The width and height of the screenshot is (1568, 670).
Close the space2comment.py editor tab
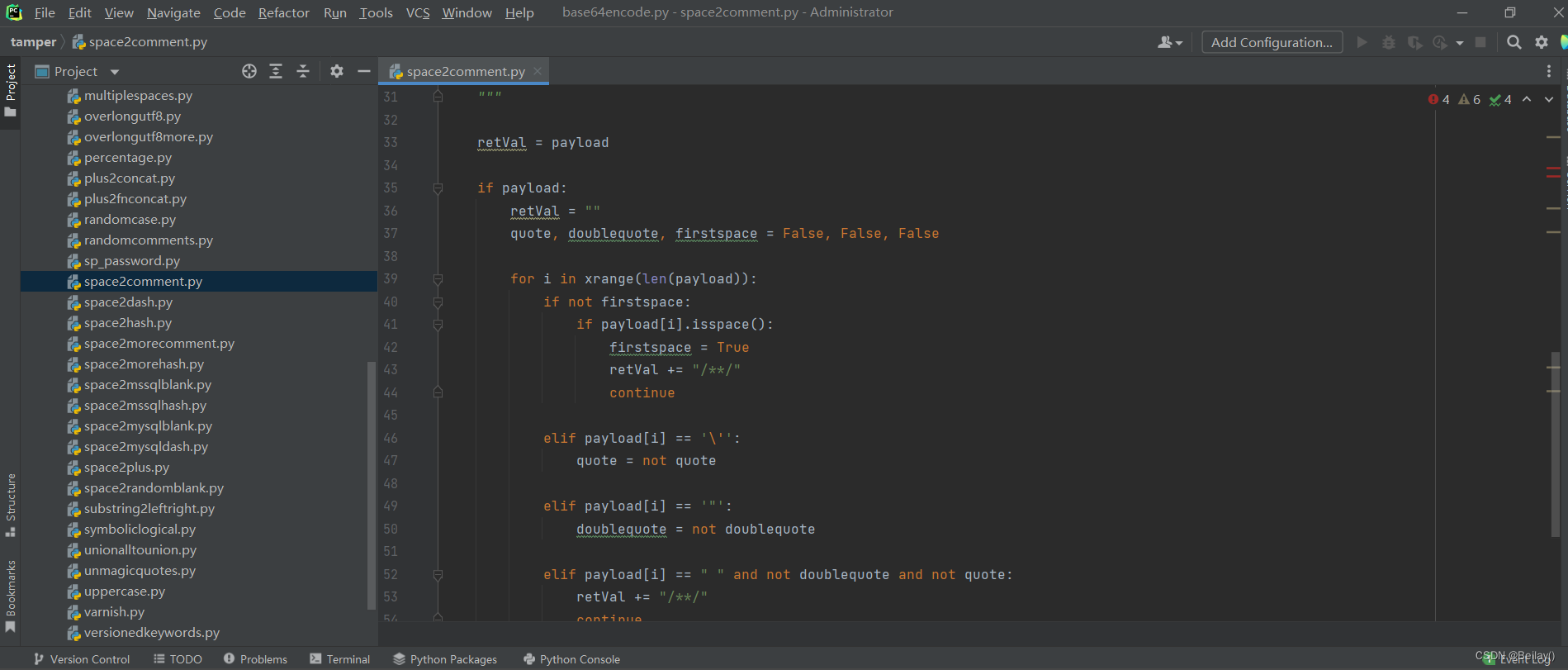(x=538, y=71)
